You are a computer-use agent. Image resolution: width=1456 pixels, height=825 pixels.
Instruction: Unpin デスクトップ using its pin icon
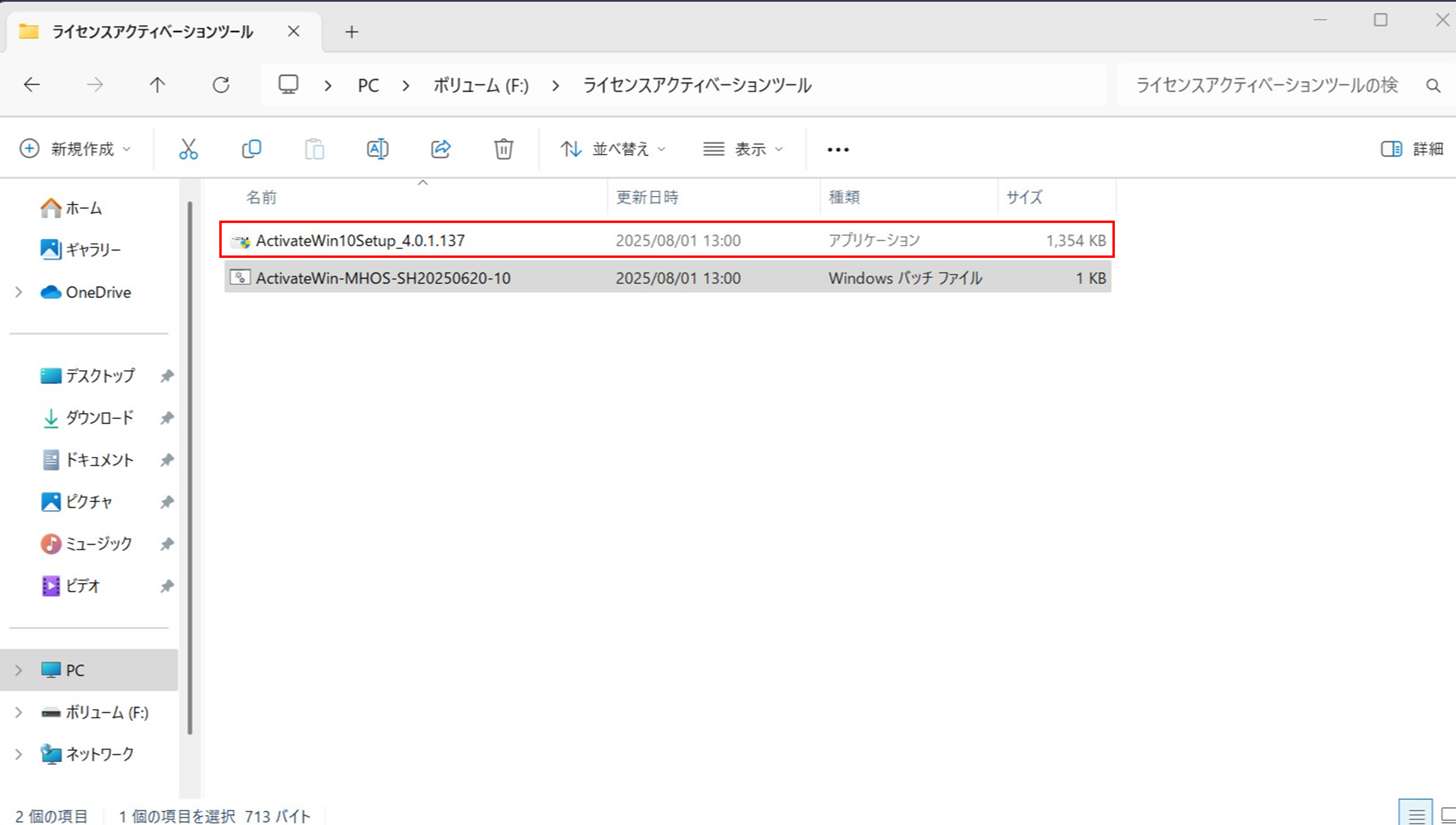[166, 376]
